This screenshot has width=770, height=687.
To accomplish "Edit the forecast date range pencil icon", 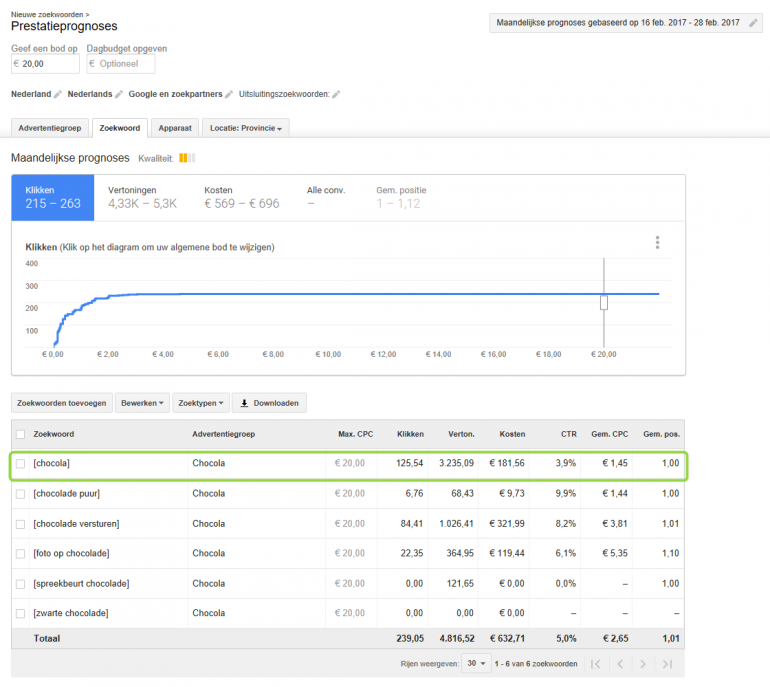I will pos(753,23).
